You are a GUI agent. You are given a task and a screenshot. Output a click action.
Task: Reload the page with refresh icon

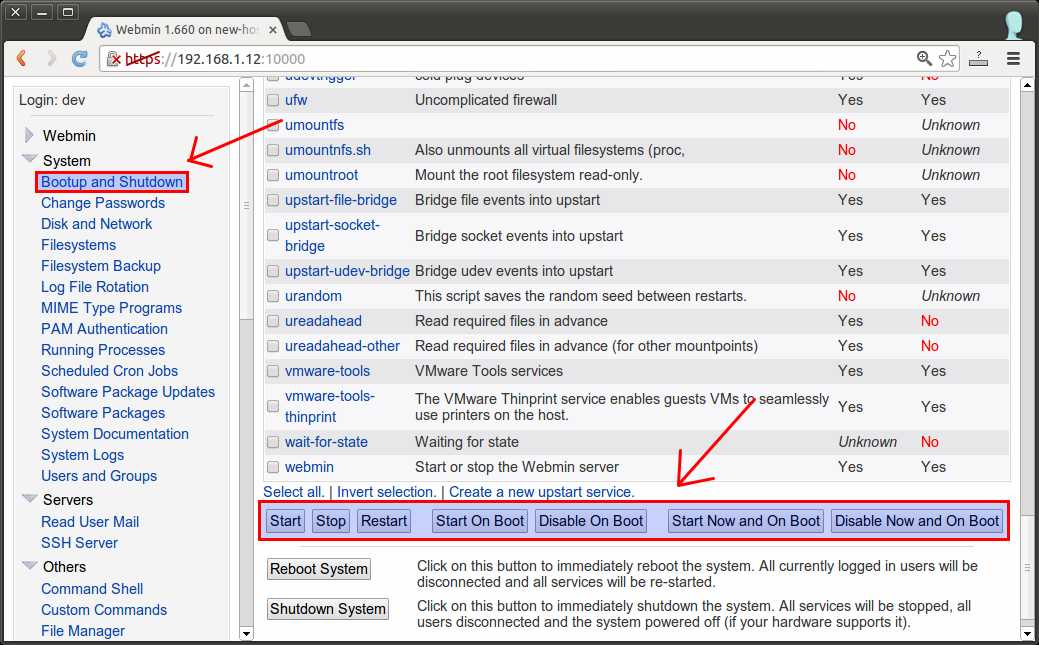point(80,58)
